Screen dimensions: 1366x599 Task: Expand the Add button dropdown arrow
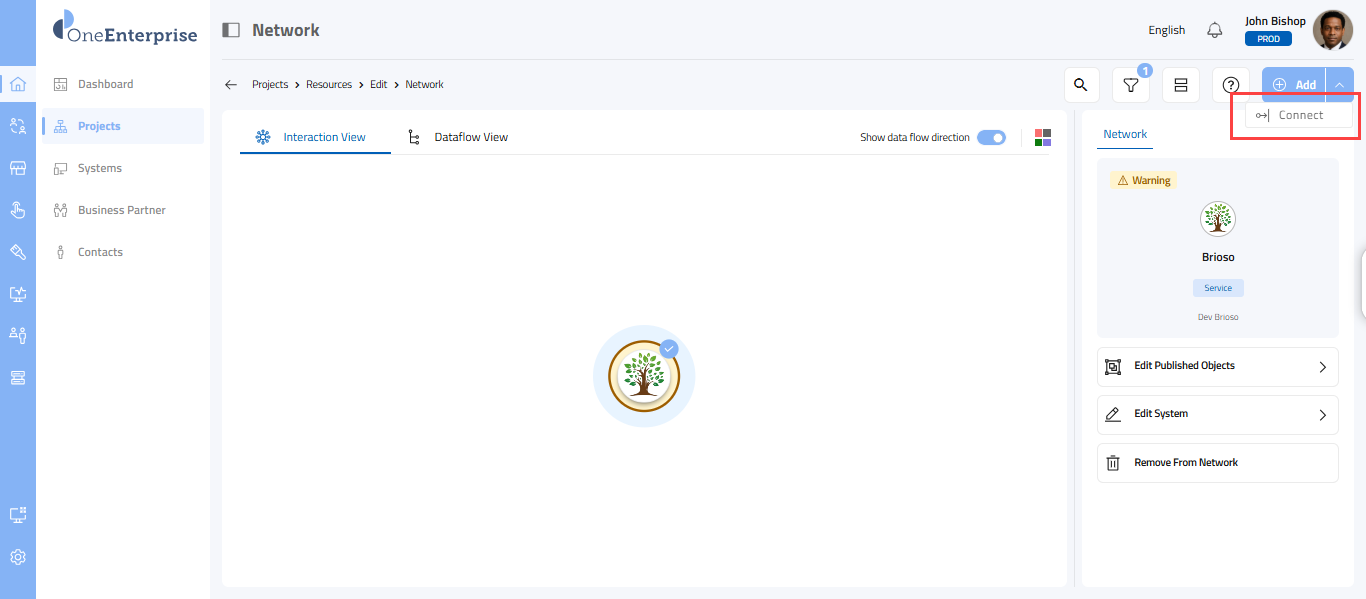1339,85
